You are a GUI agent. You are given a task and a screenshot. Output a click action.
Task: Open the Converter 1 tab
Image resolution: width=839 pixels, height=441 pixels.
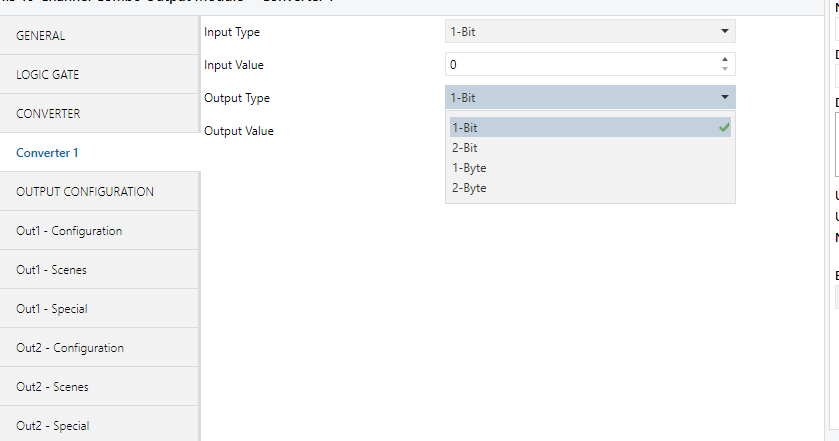tap(100, 153)
